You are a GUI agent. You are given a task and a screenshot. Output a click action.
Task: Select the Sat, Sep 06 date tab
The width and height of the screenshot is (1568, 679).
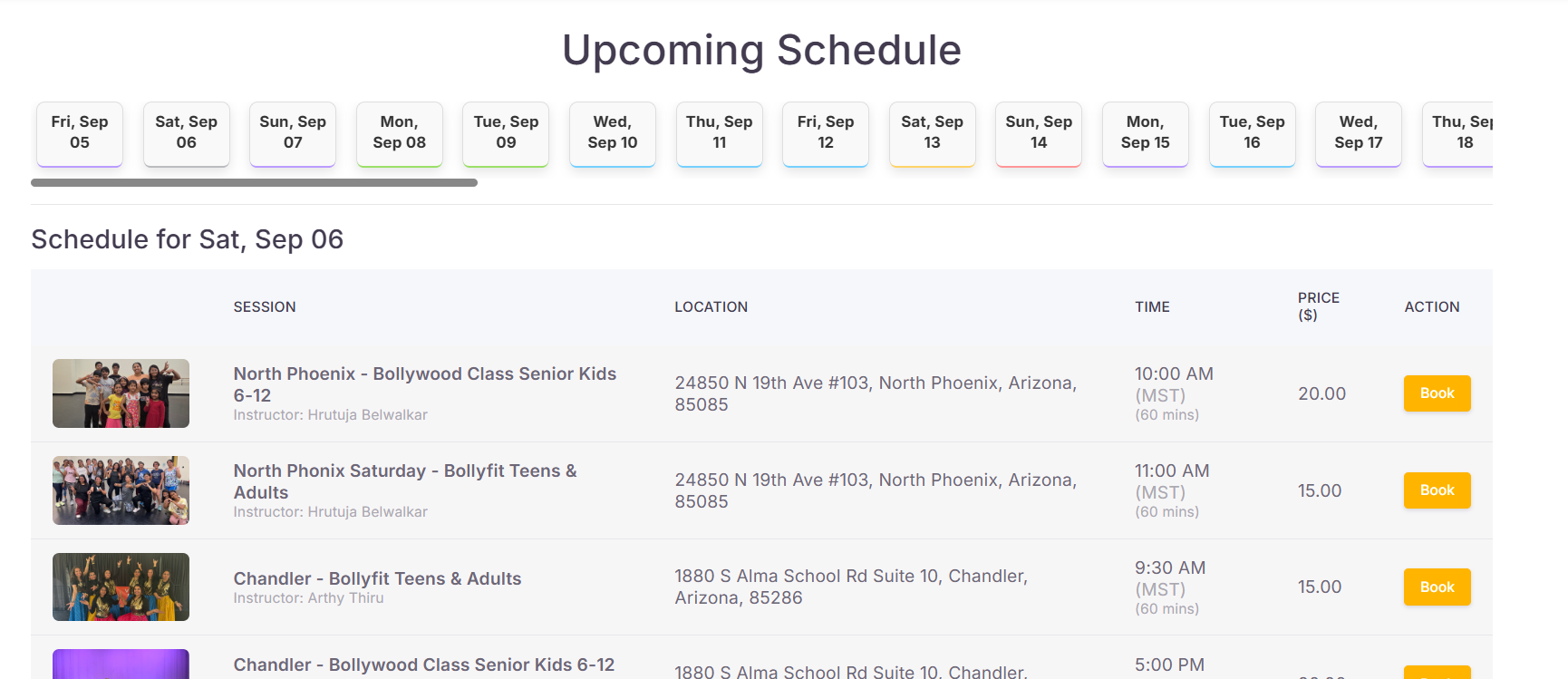(x=186, y=133)
